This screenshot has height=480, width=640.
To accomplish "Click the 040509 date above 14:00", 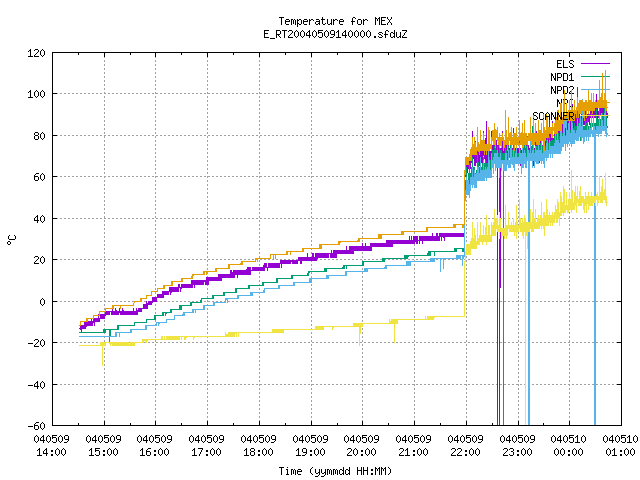I will pyautogui.click(x=51, y=439).
